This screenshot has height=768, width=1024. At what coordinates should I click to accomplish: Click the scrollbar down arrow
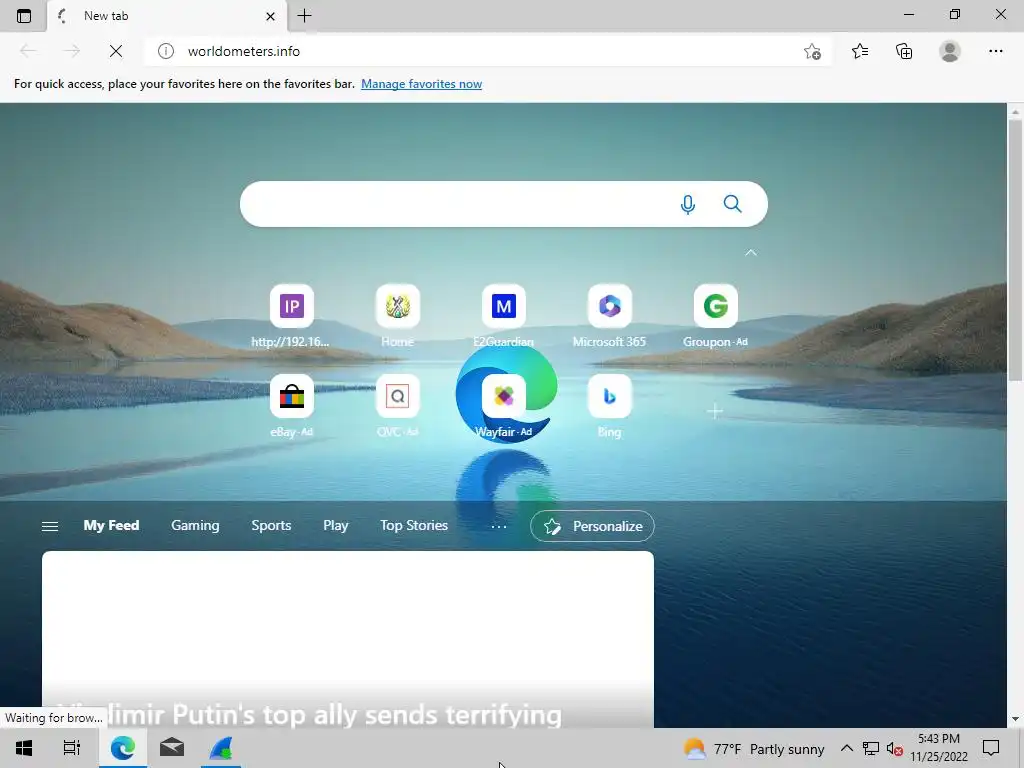tap(1015, 719)
